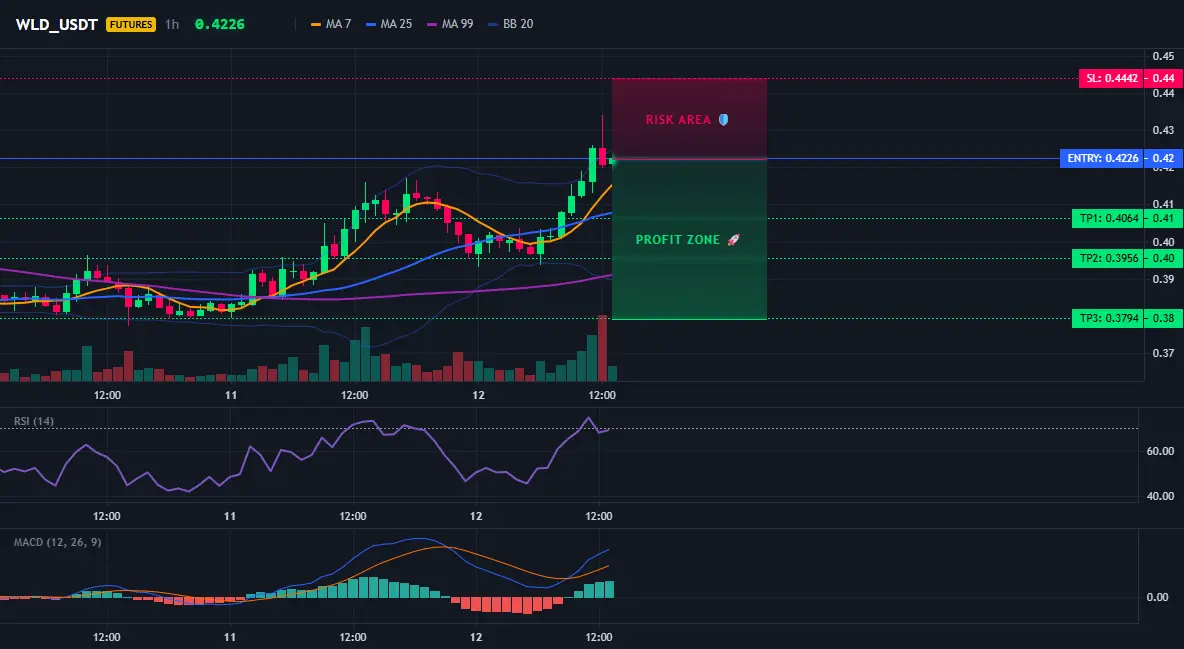Click the date label 12 on price chart axis
The image size is (1184, 649).
click(477, 395)
